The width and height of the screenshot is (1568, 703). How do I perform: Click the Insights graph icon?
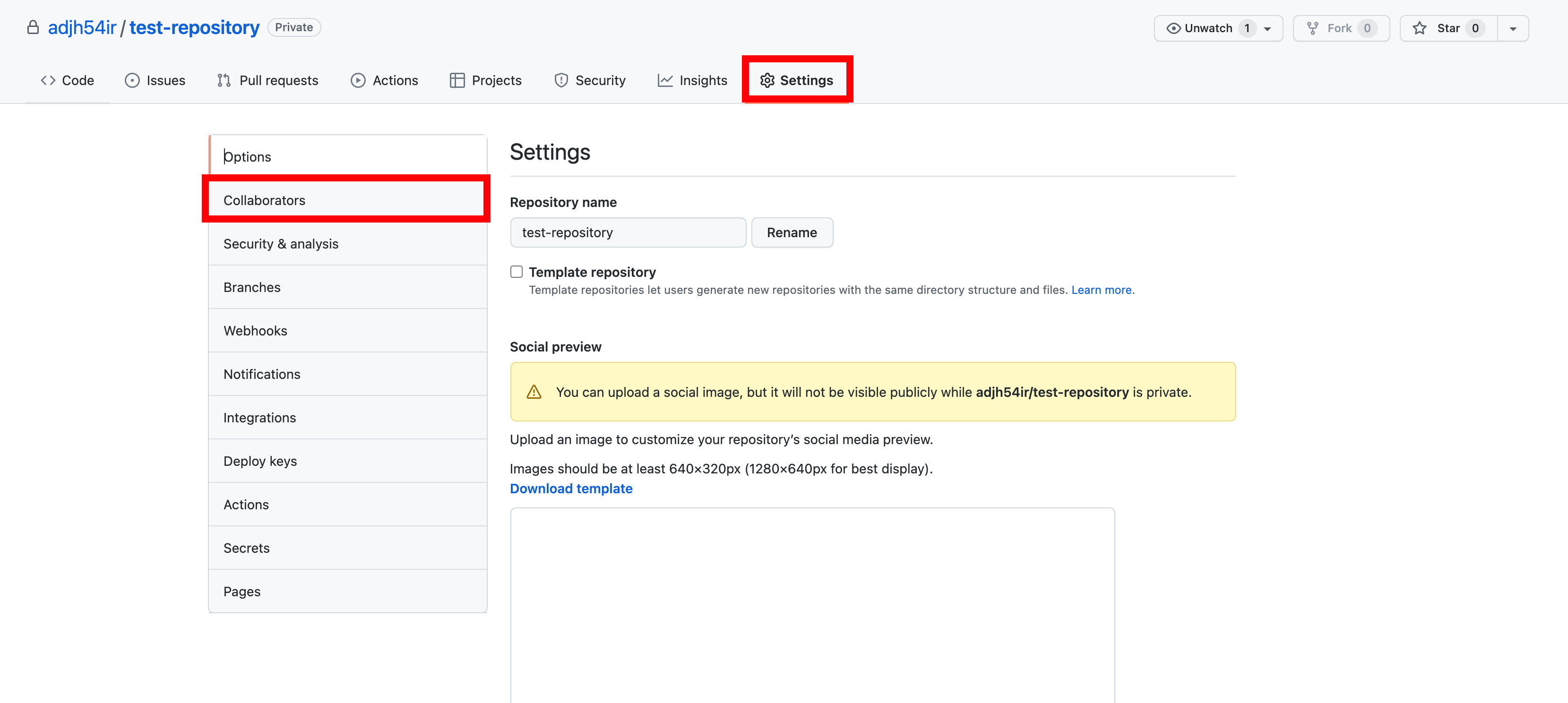tap(665, 80)
